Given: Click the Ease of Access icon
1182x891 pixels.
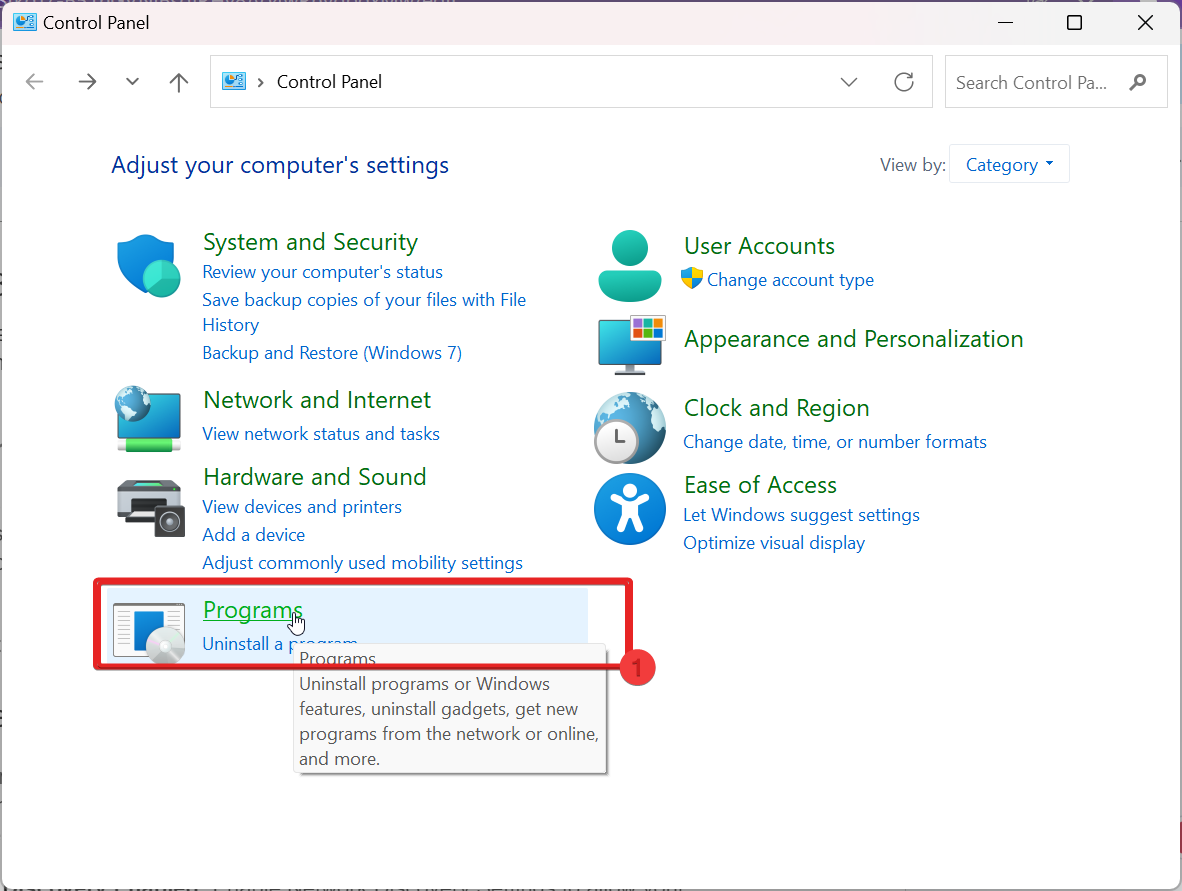Looking at the screenshot, I should (x=629, y=509).
